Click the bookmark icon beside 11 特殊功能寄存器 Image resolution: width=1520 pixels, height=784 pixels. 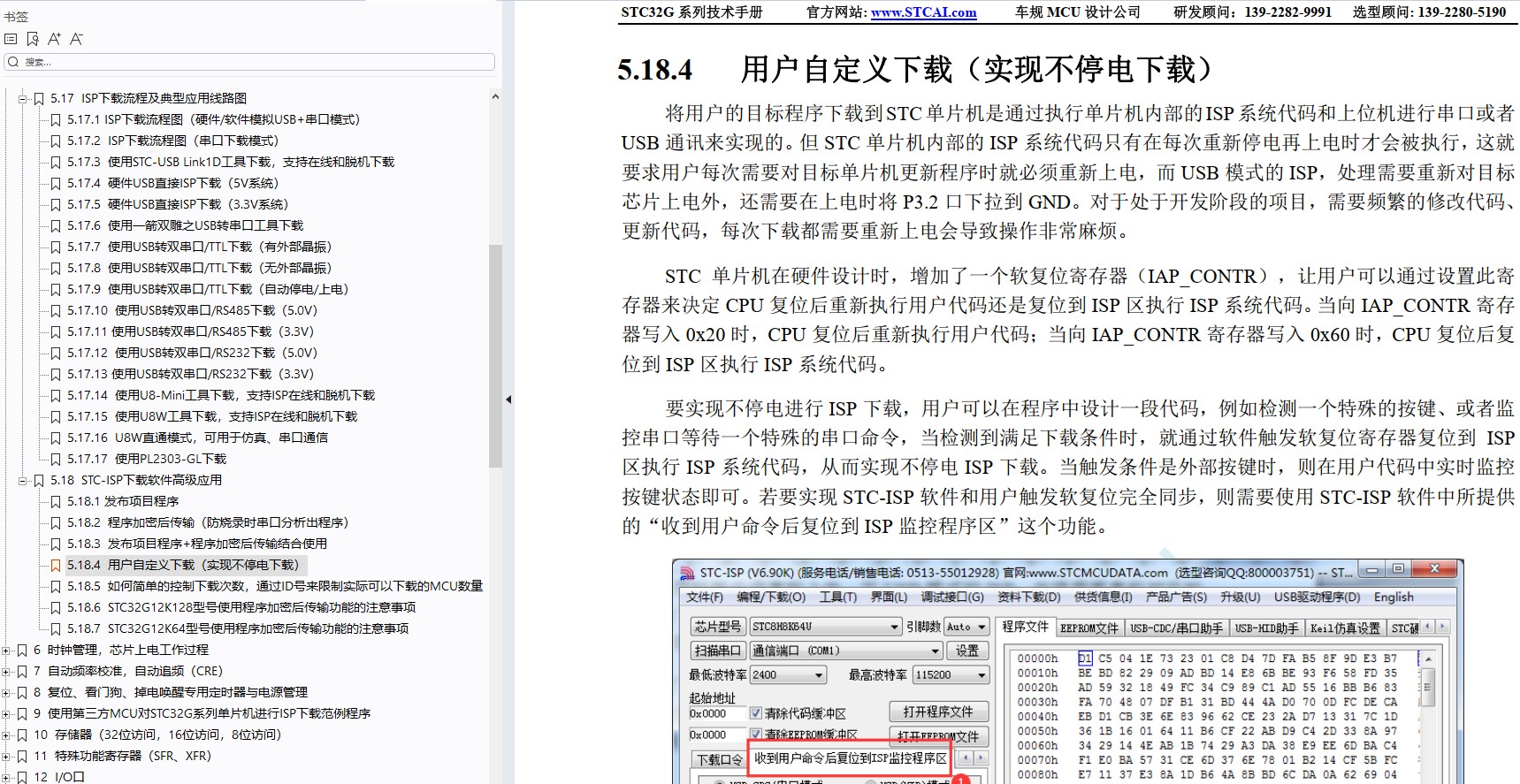pos(22,757)
